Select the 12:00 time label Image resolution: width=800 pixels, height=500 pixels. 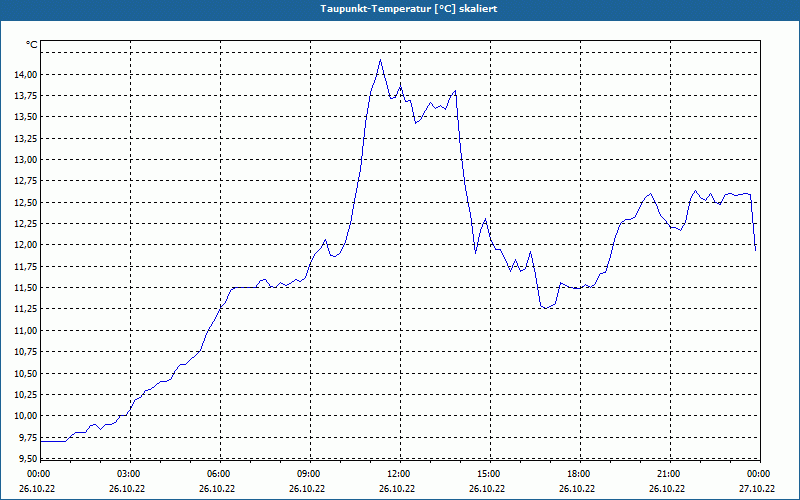pos(399,474)
